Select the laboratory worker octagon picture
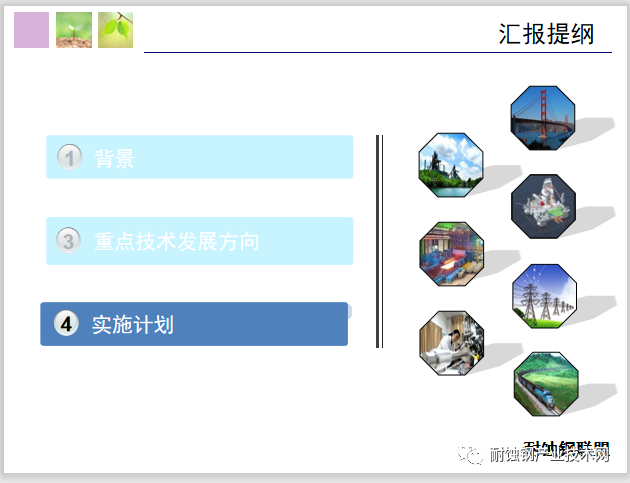 tap(451, 343)
